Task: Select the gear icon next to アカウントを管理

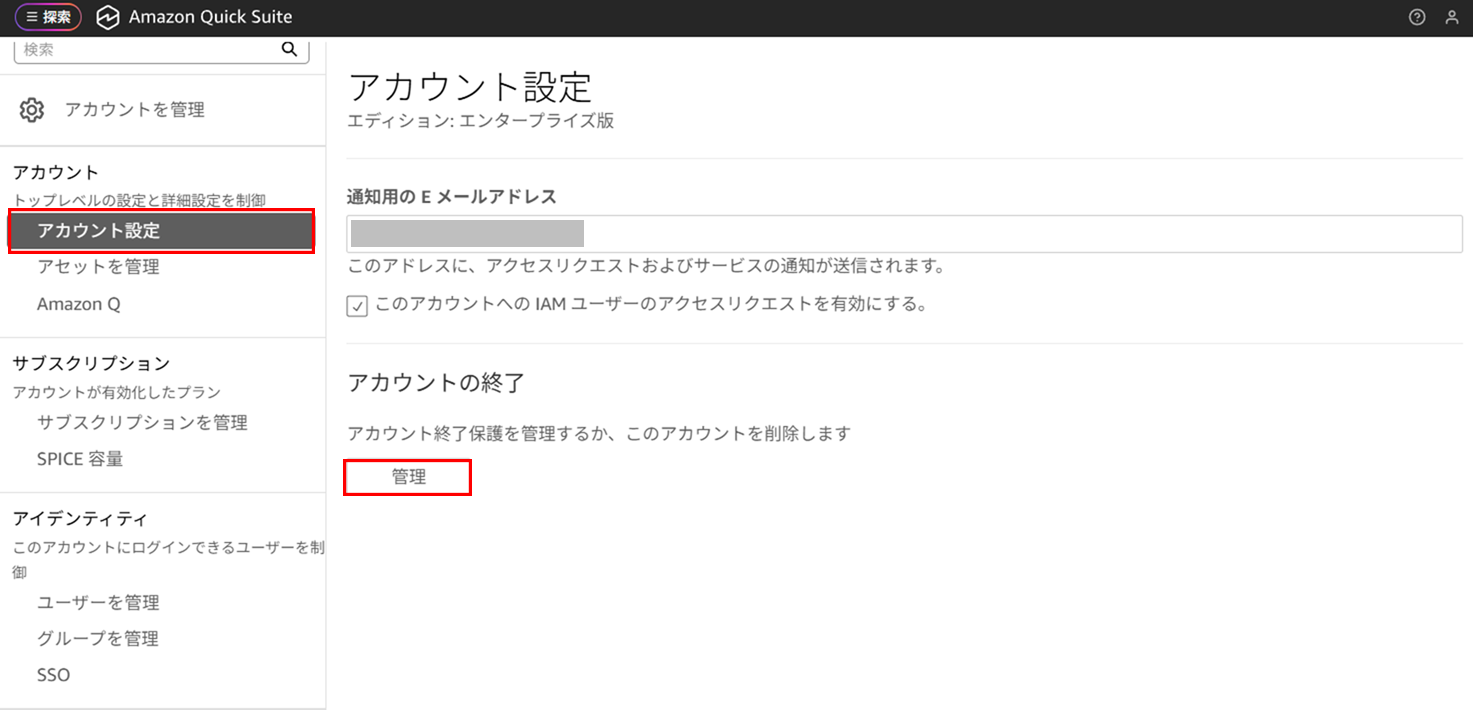Action: pos(31,109)
